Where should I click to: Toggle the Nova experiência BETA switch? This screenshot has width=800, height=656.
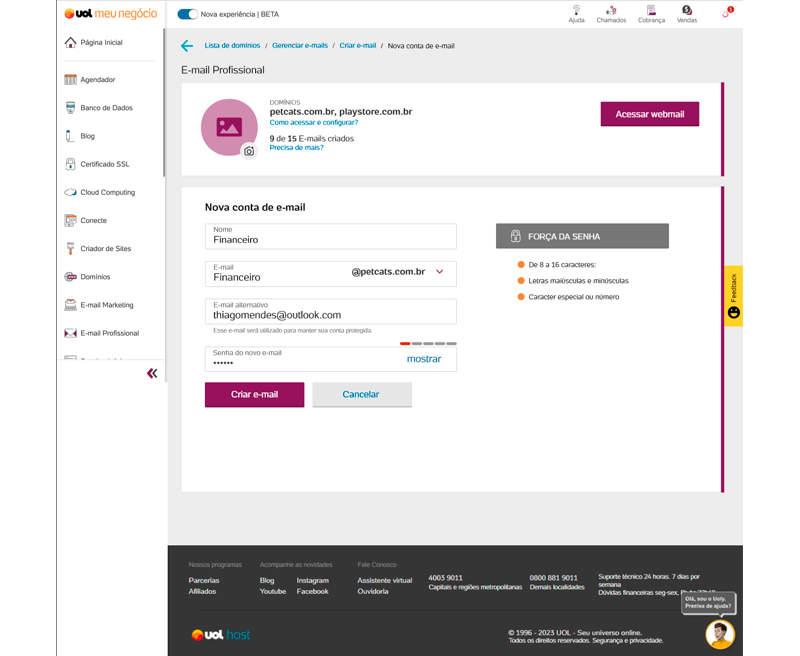187,14
